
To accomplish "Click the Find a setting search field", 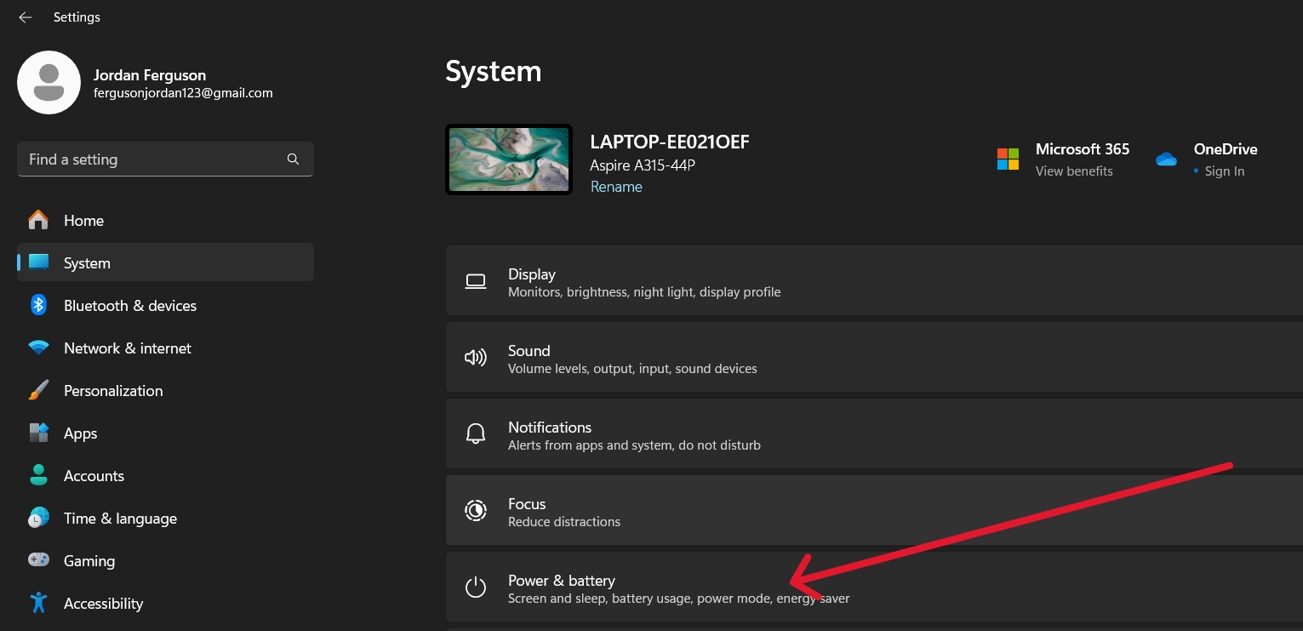I will (x=165, y=158).
